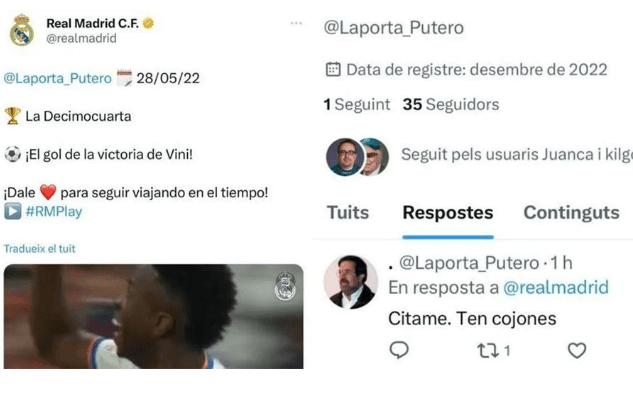The width and height of the screenshot is (633, 412).
Task: View the 35 Seguidors list
Action: pyautogui.click(x=451, y=105)
